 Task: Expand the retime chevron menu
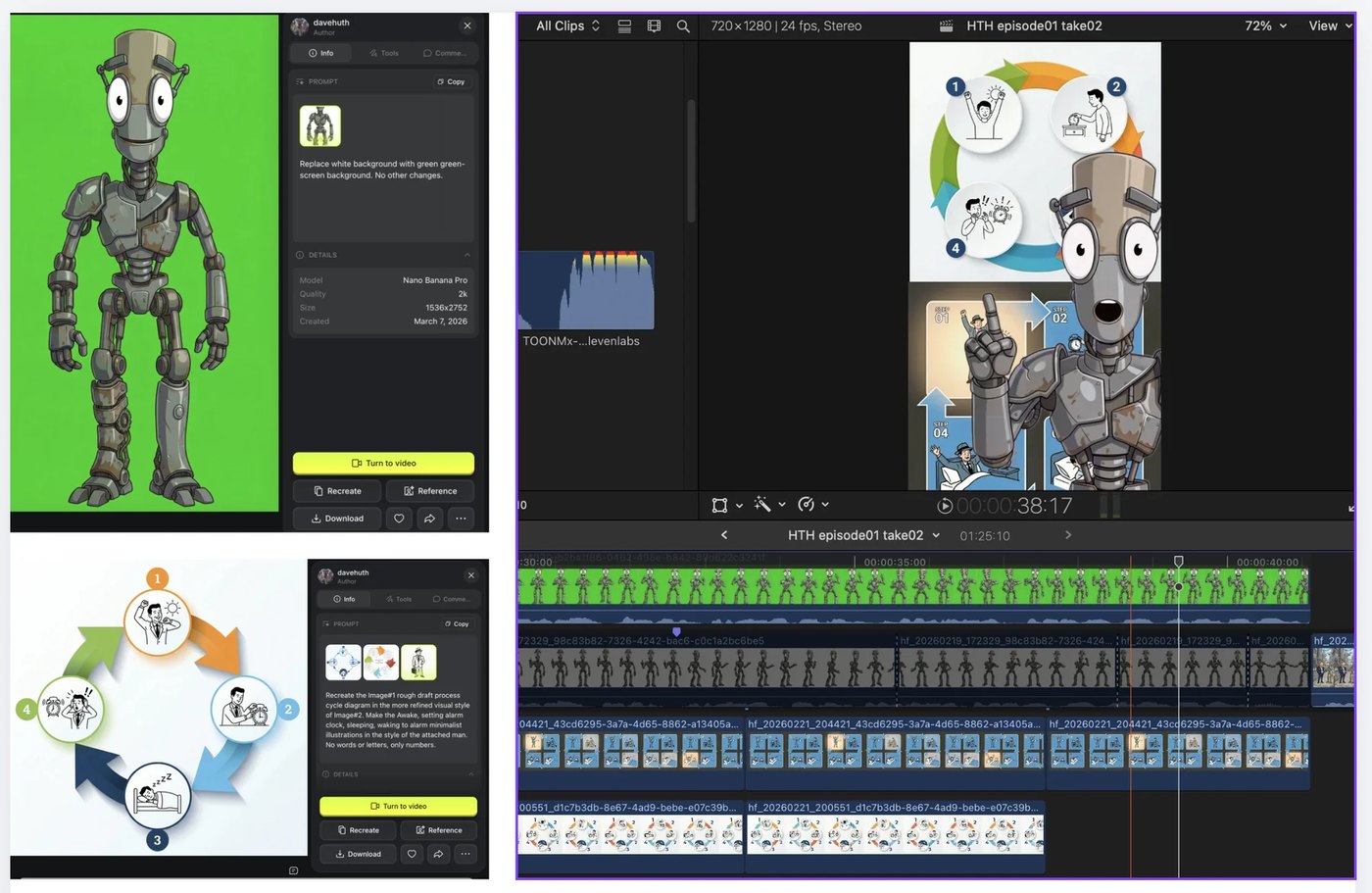(x=825, y=505)
